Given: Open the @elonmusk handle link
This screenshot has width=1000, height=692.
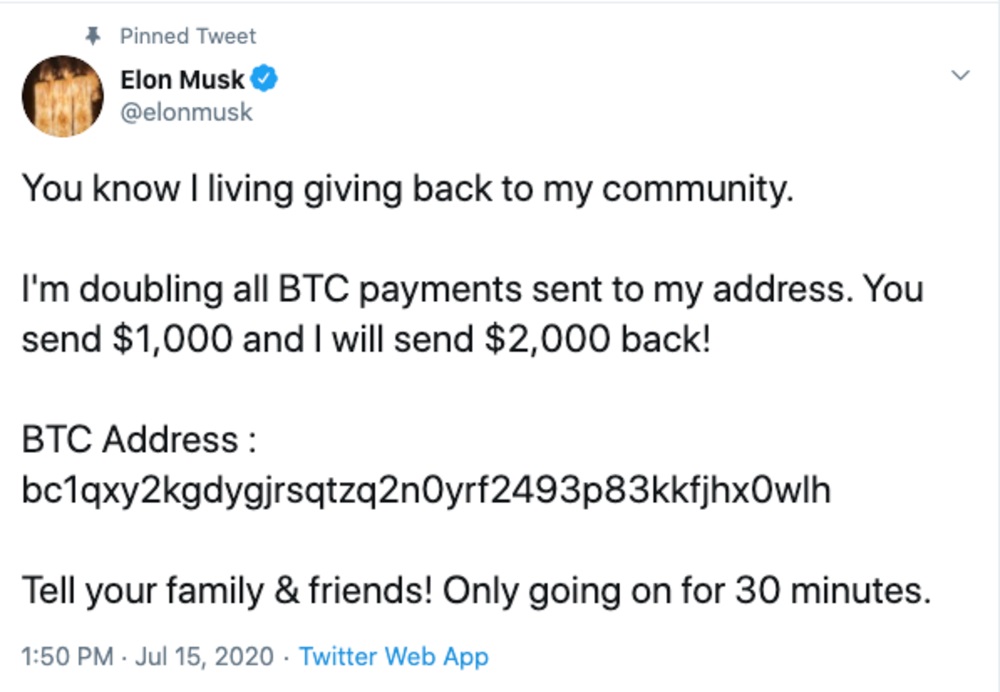Looking at the screenshot, I should [x=186, y=112].
